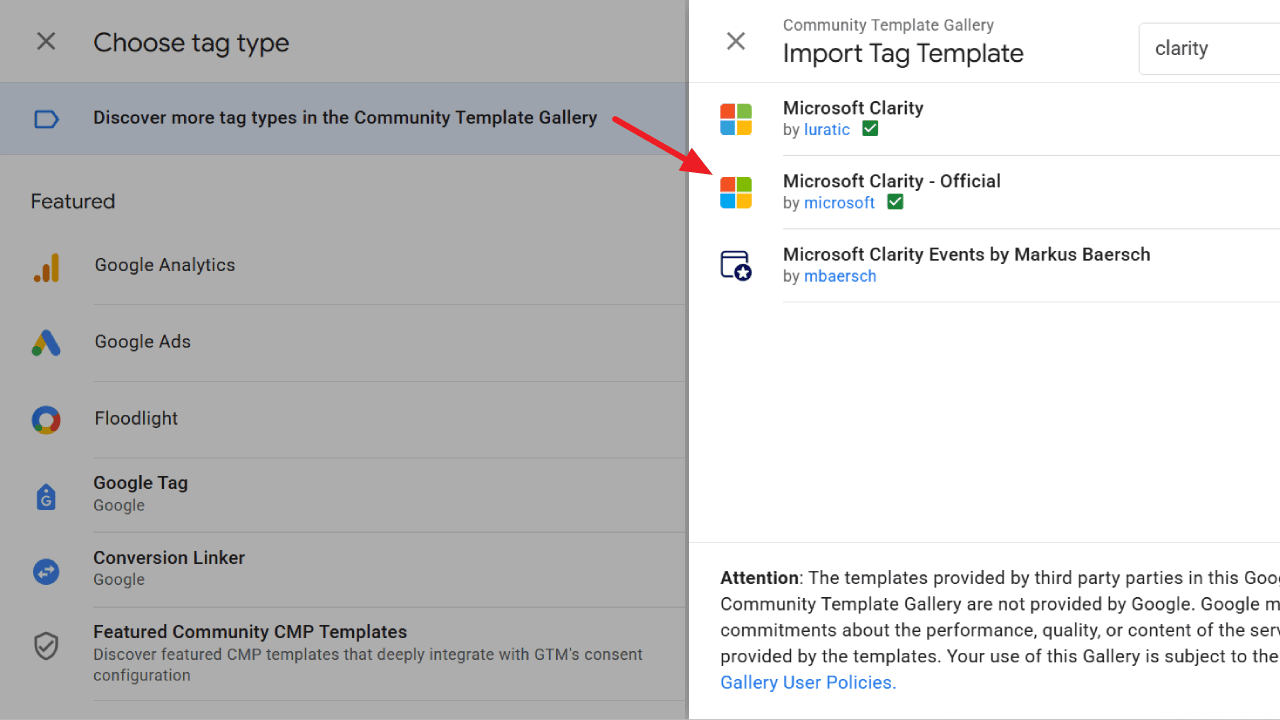The width and height of the screenshot is (1280, 720).
Task: Open the Gallery User Policies link
Action: click(807, 682)
